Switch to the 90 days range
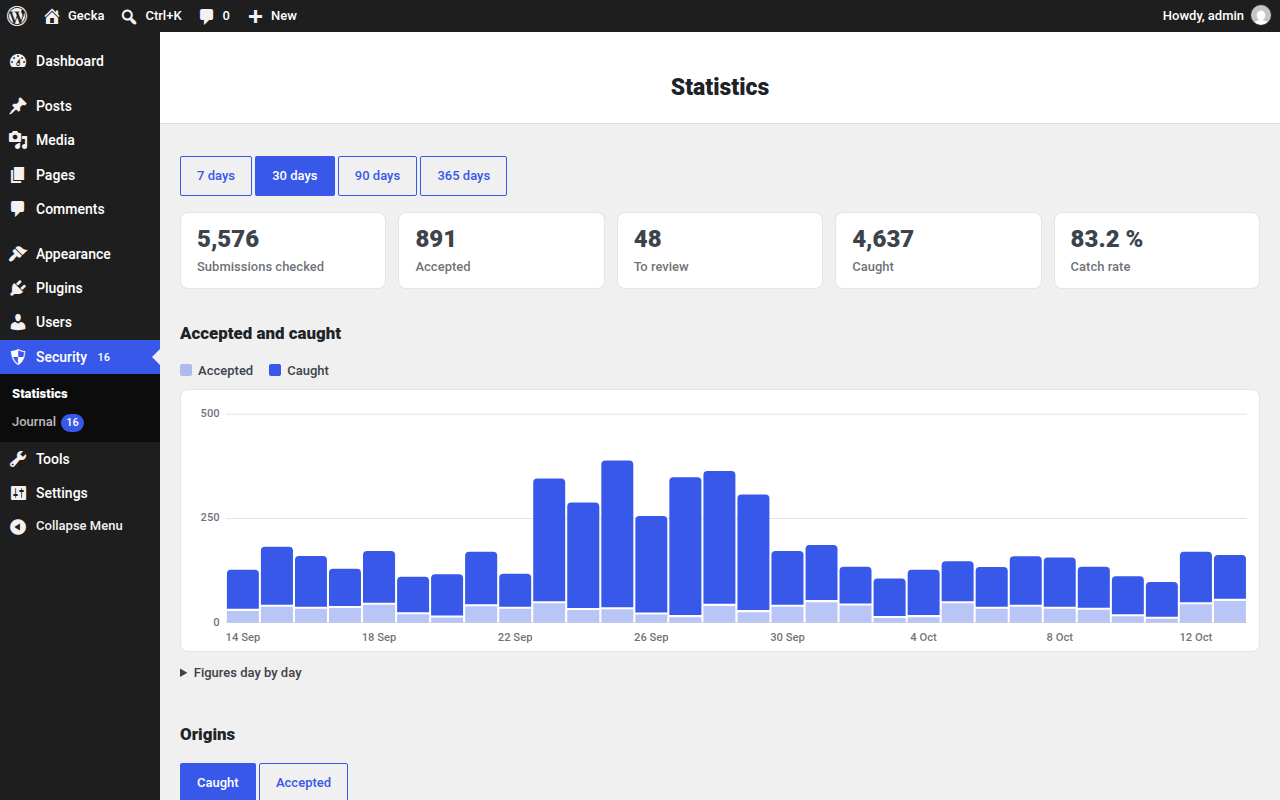 tap(377, 176)
